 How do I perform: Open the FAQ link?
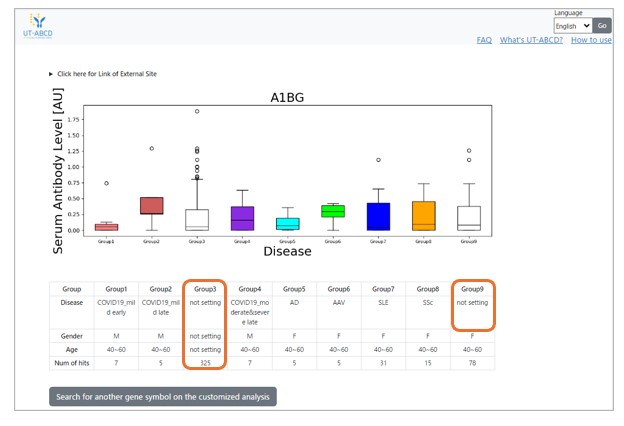[x=483, y=40]
